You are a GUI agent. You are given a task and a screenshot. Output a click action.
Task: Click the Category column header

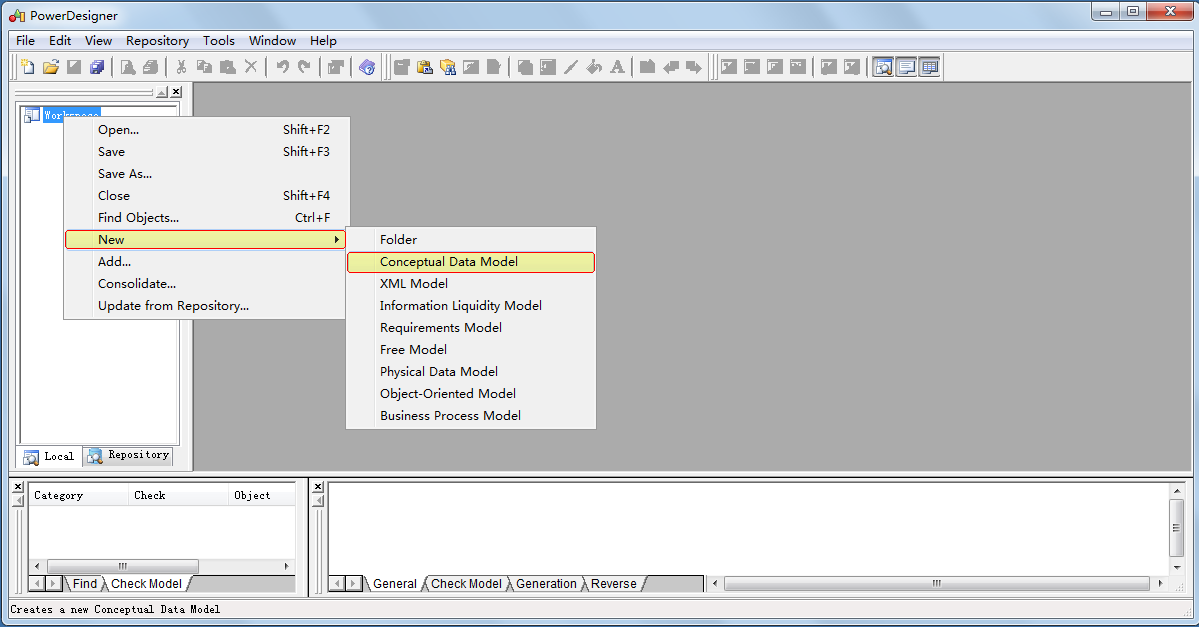(78, 495)
